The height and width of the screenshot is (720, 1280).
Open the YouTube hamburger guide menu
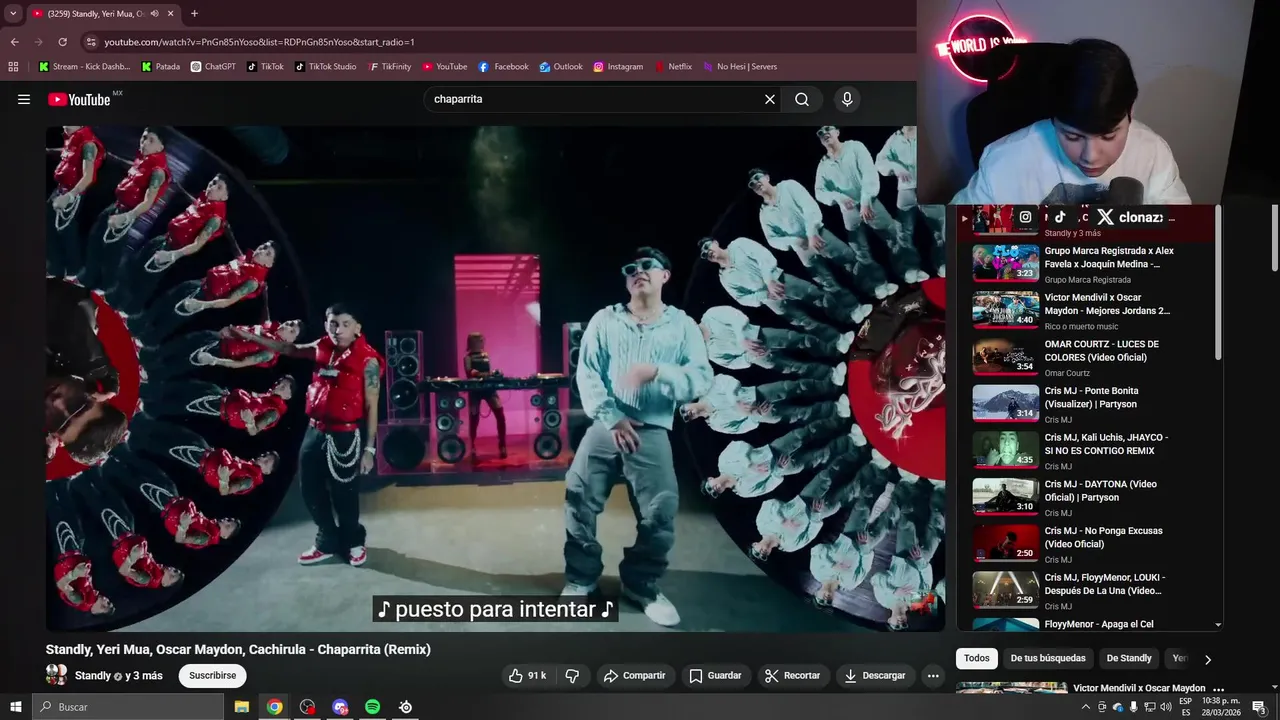(24, 99)
